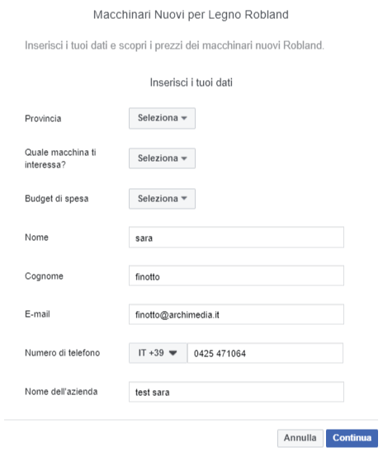
Task: Click the arrow on the machine dropdown
Action: coord(184,158)
